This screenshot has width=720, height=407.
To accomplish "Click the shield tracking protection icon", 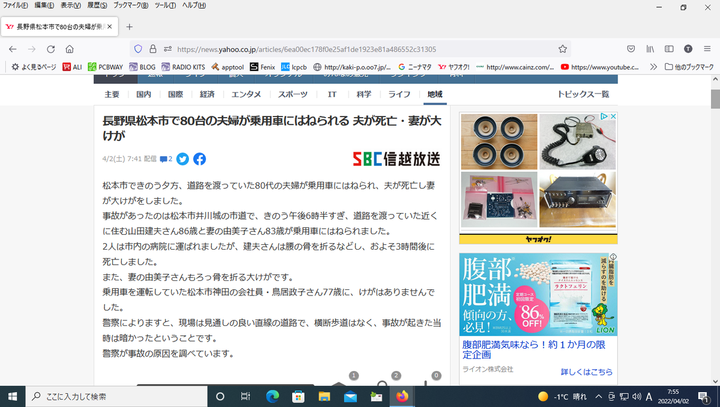I will (x=138, y=48).
